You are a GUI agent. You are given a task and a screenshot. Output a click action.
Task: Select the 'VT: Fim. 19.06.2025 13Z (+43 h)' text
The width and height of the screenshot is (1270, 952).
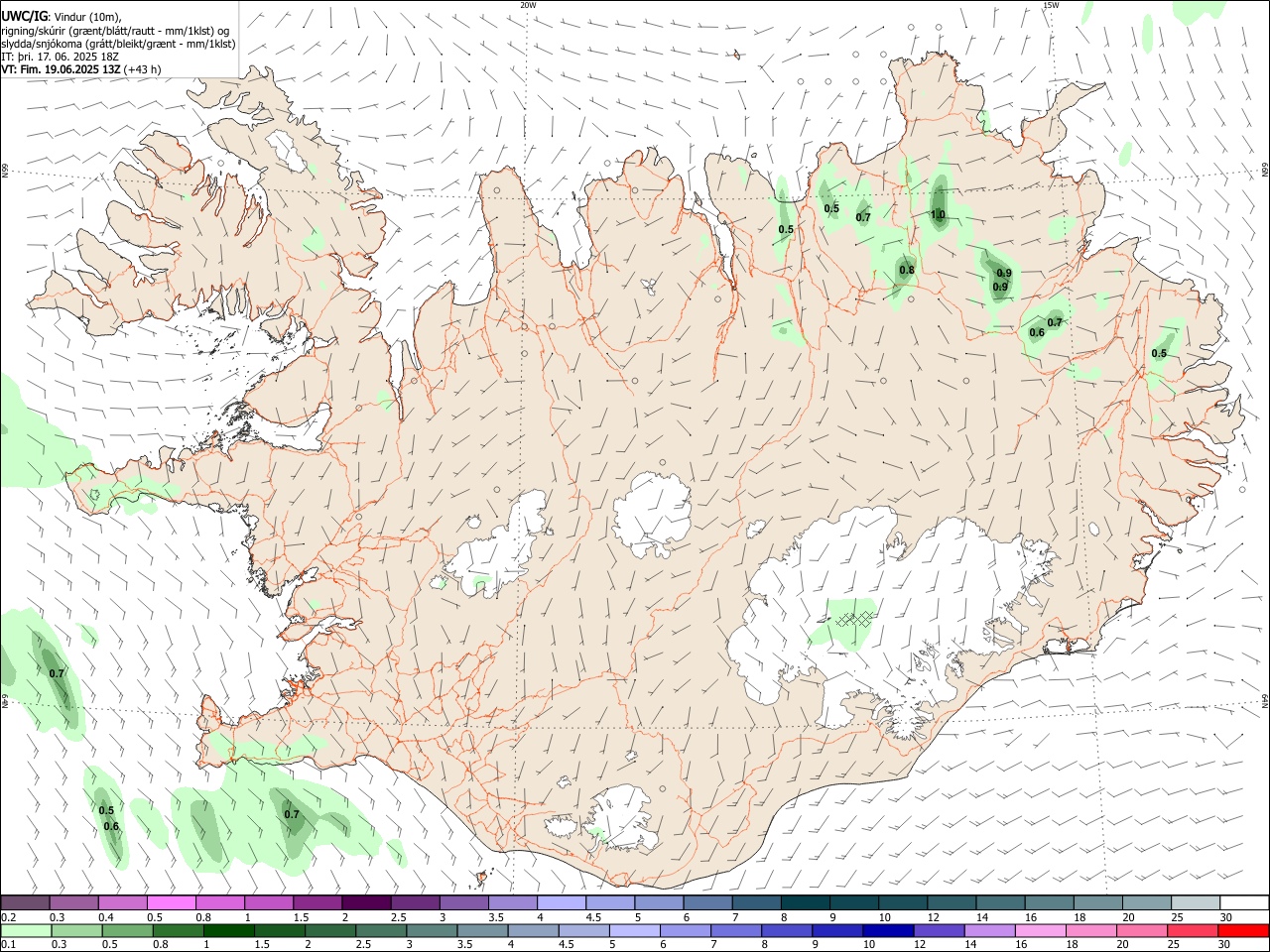point(80,69)
